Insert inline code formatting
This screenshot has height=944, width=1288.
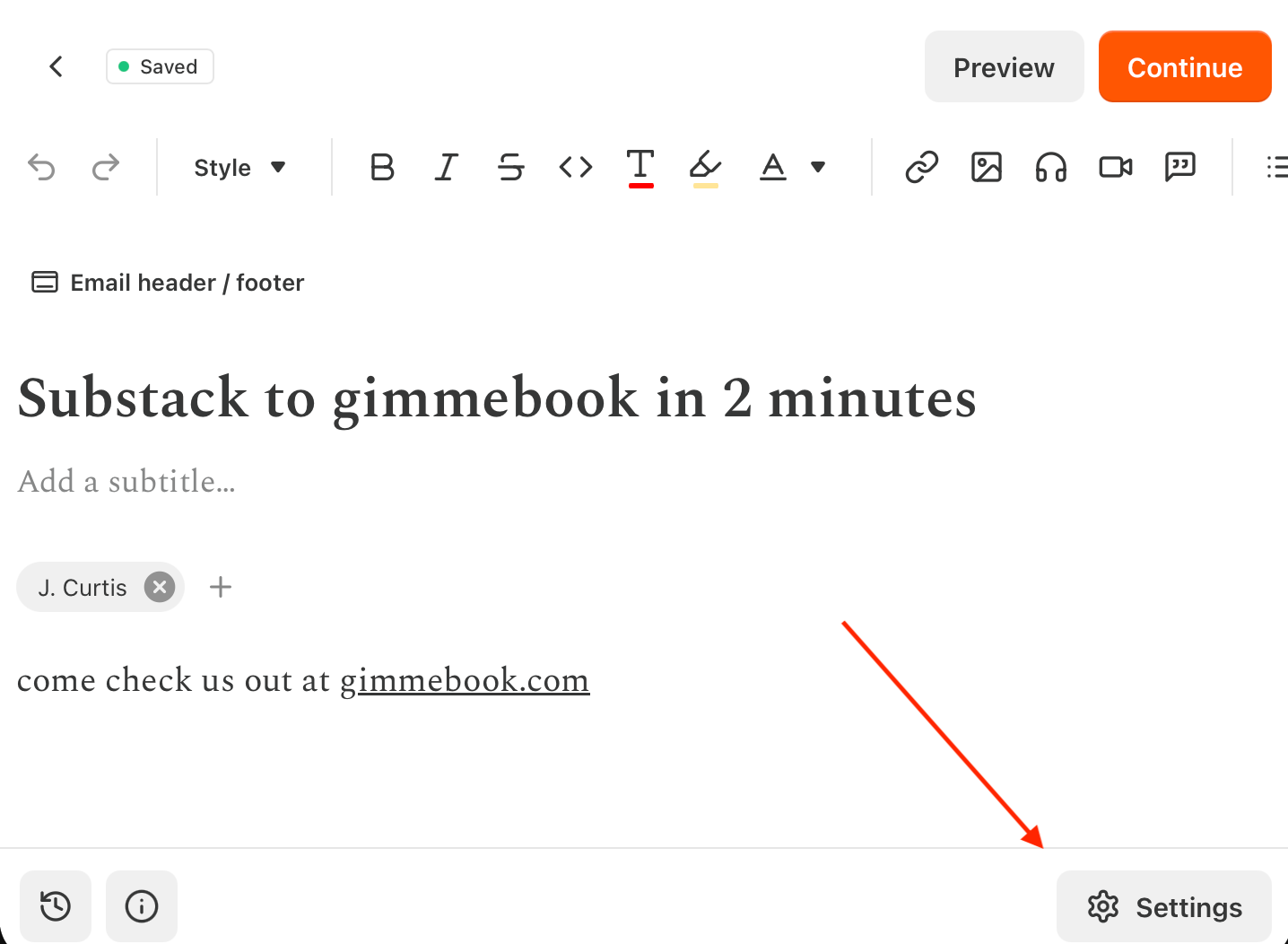576,167
